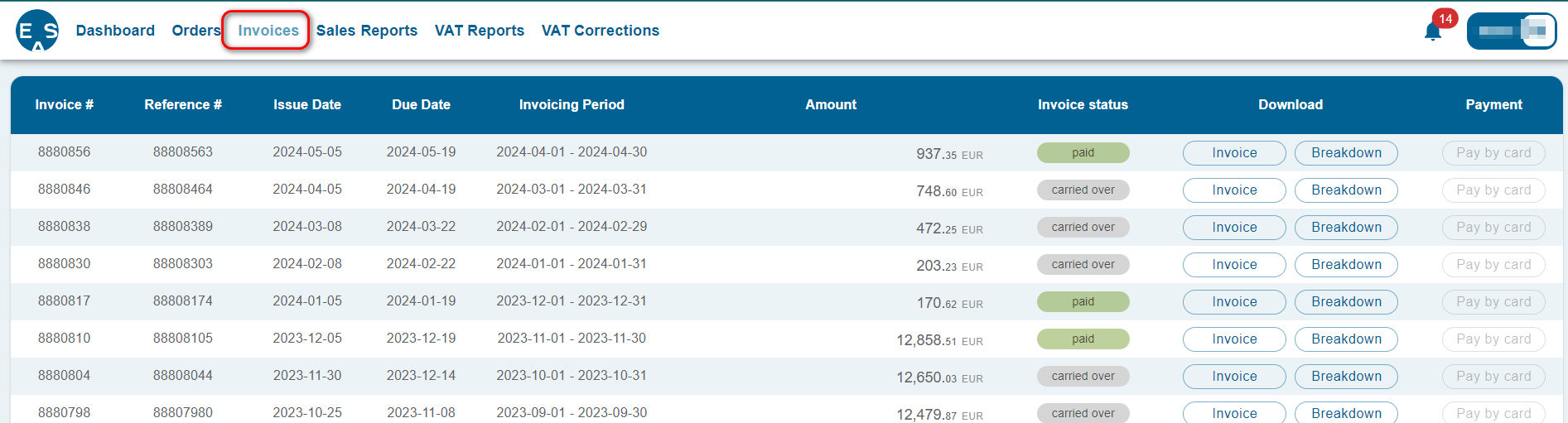Select the Invoices tab
The width and height of the screenshot is (1568, 423).
pyautogui.click(x=268, y=31)
